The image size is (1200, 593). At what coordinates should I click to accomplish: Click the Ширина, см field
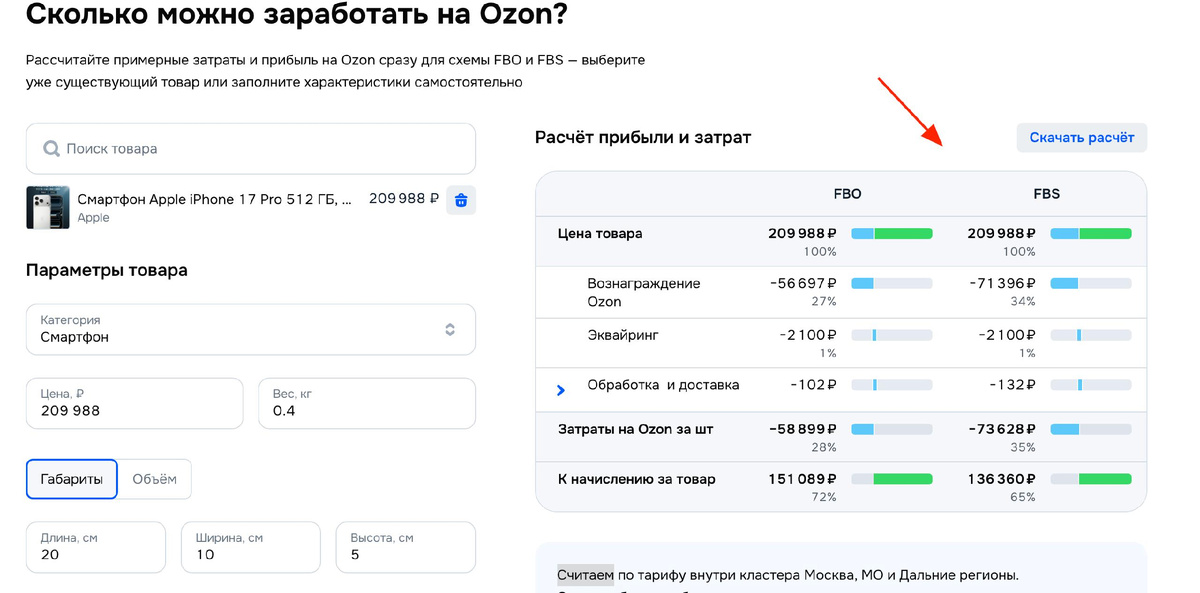[x=251, y=547]
